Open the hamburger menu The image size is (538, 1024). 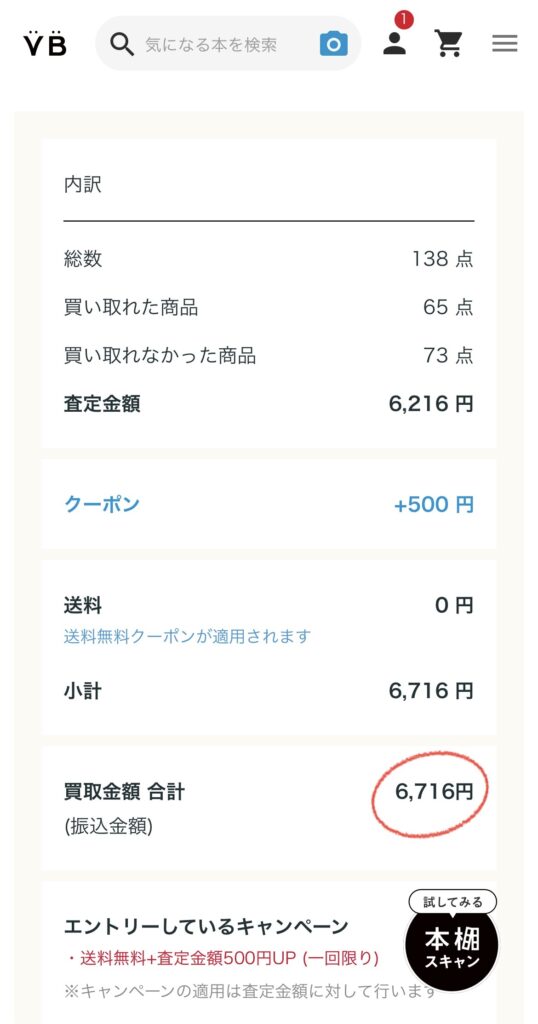[x=505, y=44]
